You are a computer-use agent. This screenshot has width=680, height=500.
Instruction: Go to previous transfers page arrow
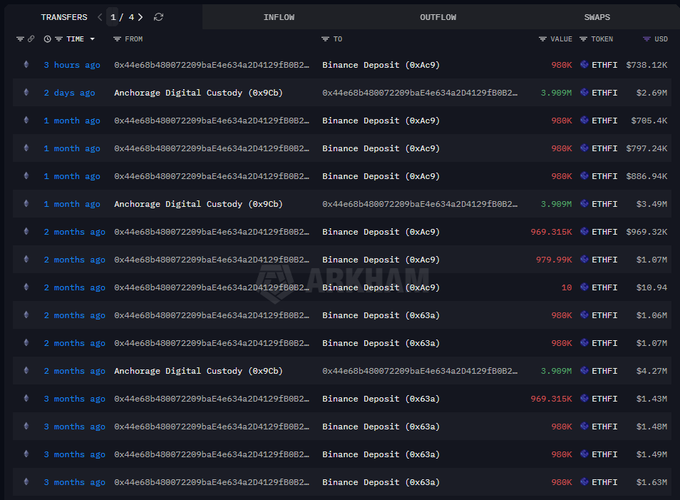pyautogui.click(x=100, y=17)
